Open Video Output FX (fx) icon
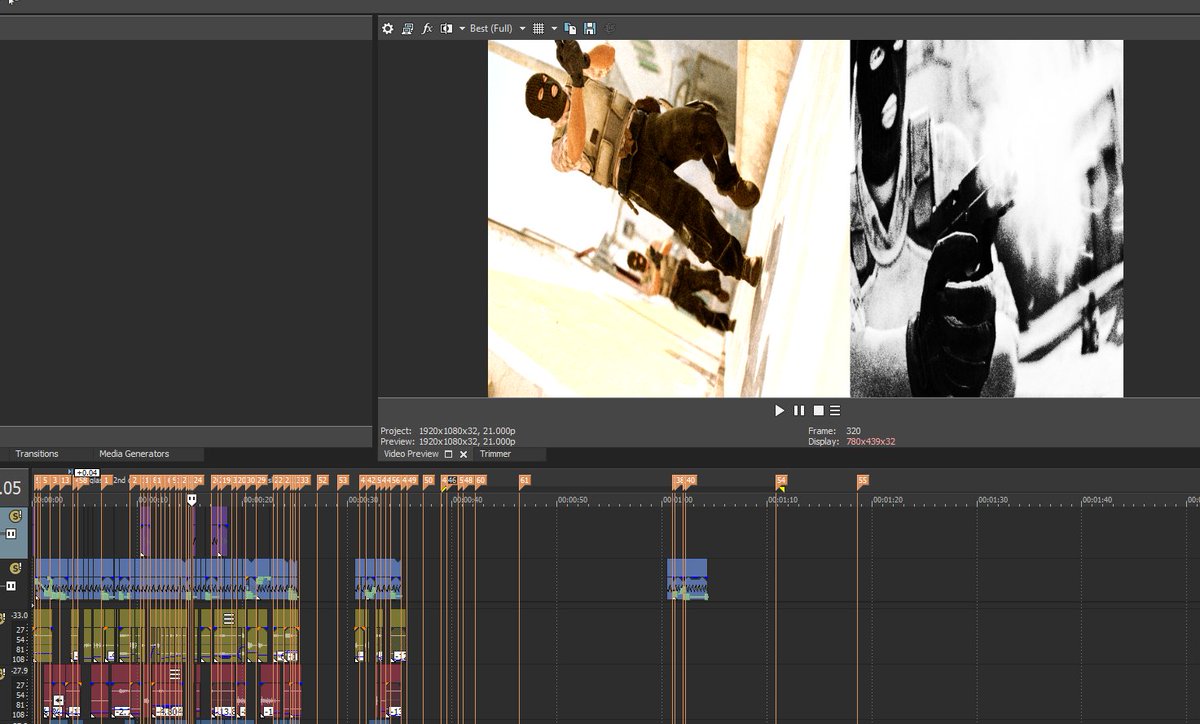The height and width of the screenshot is (724, 1200). tap(427, 29)
